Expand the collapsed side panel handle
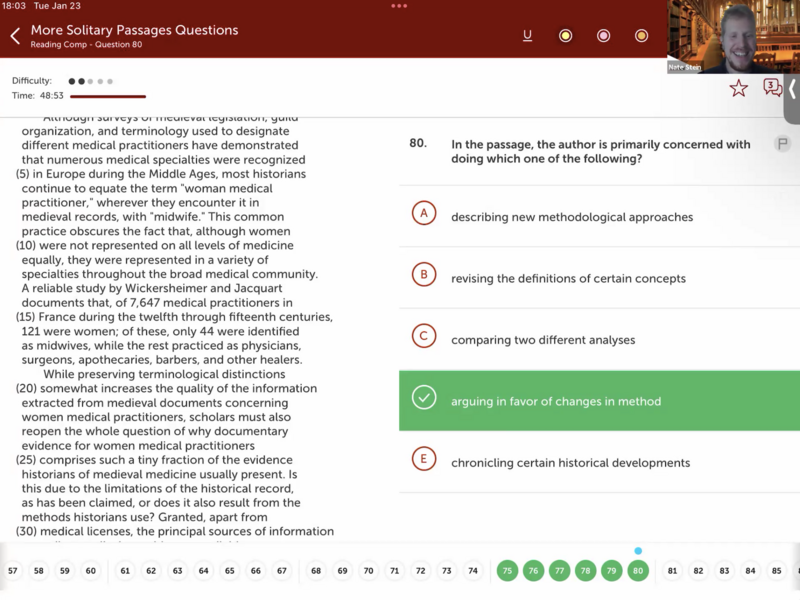The image size is (800, 600). [x=793, y=88]
